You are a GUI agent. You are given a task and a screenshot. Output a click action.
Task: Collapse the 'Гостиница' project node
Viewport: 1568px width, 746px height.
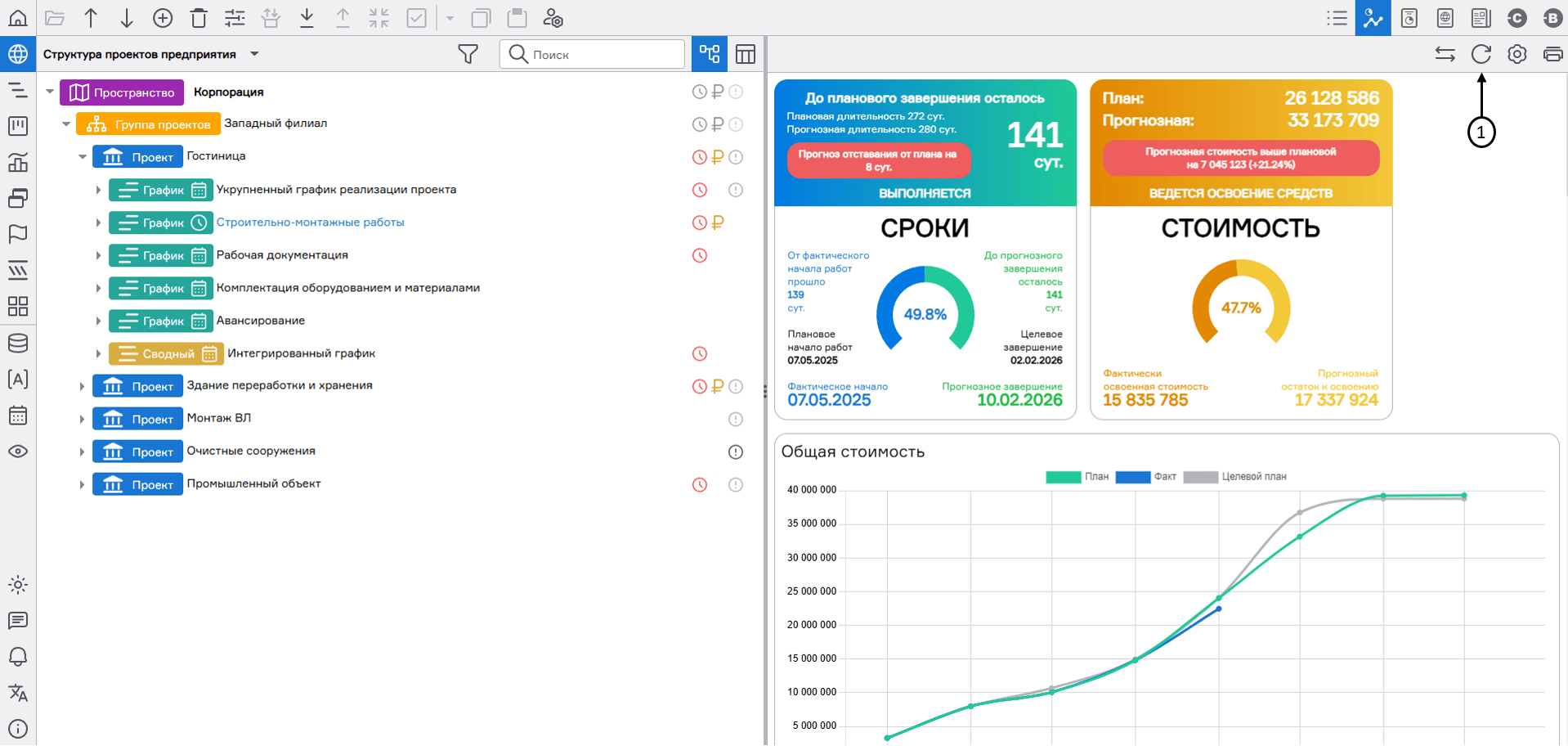[x=83, y=156]
